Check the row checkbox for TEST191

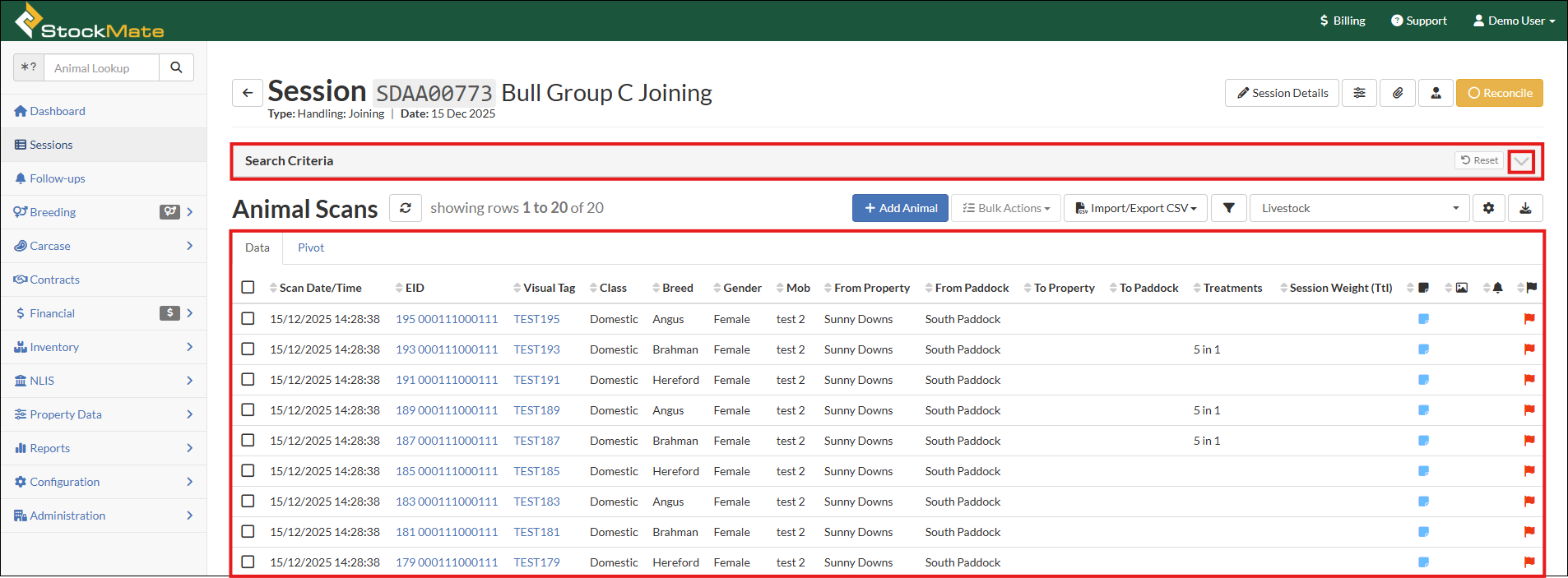(x=248, y=379)
